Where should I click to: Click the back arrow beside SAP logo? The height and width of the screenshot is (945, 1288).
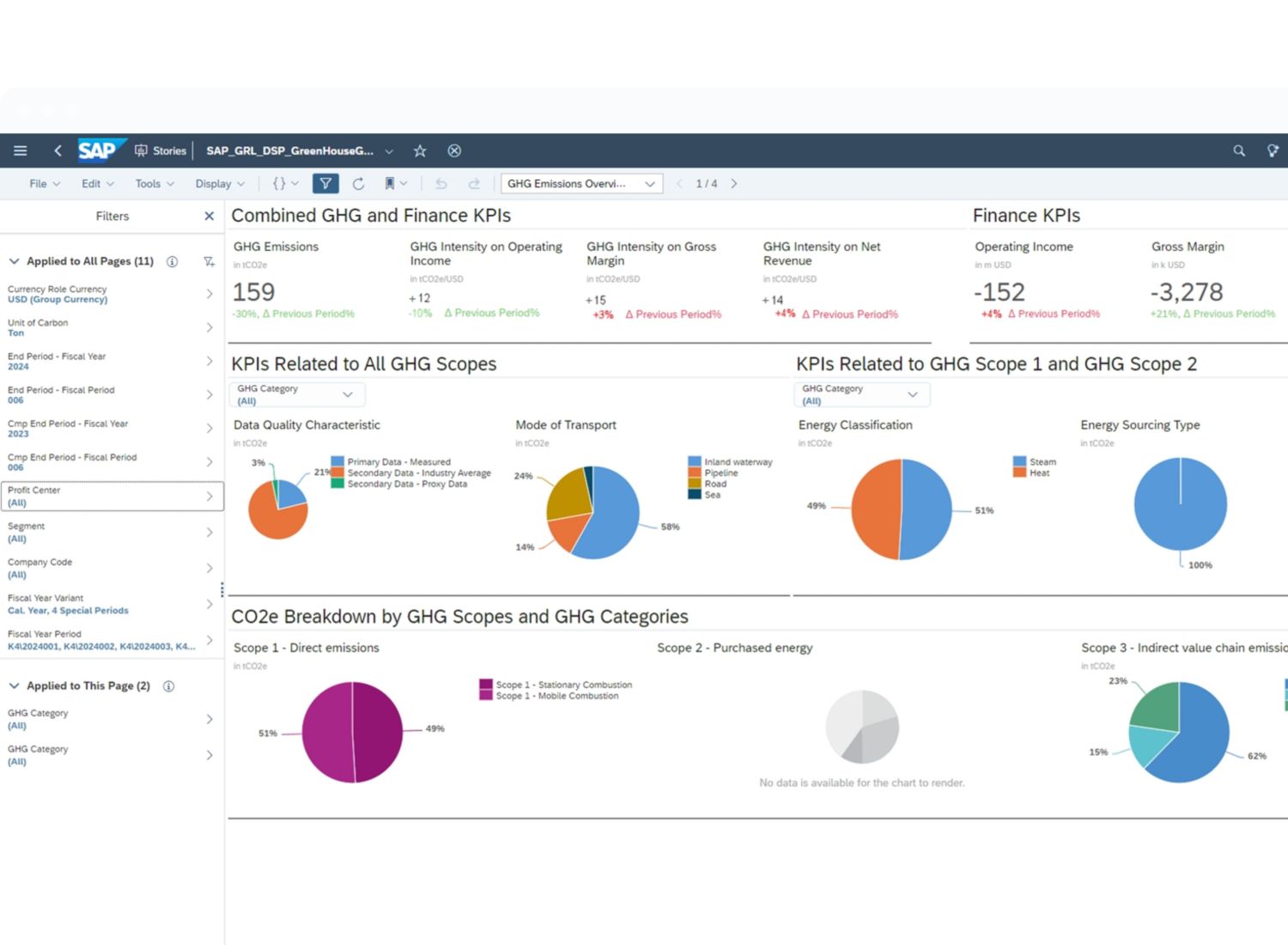pyautogui.click(x=58, y=151)
